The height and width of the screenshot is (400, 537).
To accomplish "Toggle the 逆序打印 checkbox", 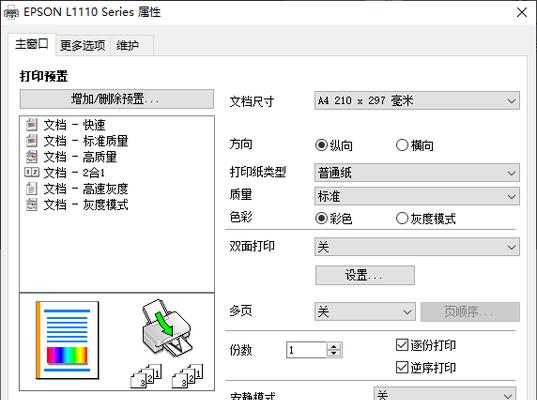I will pos(402,367).
